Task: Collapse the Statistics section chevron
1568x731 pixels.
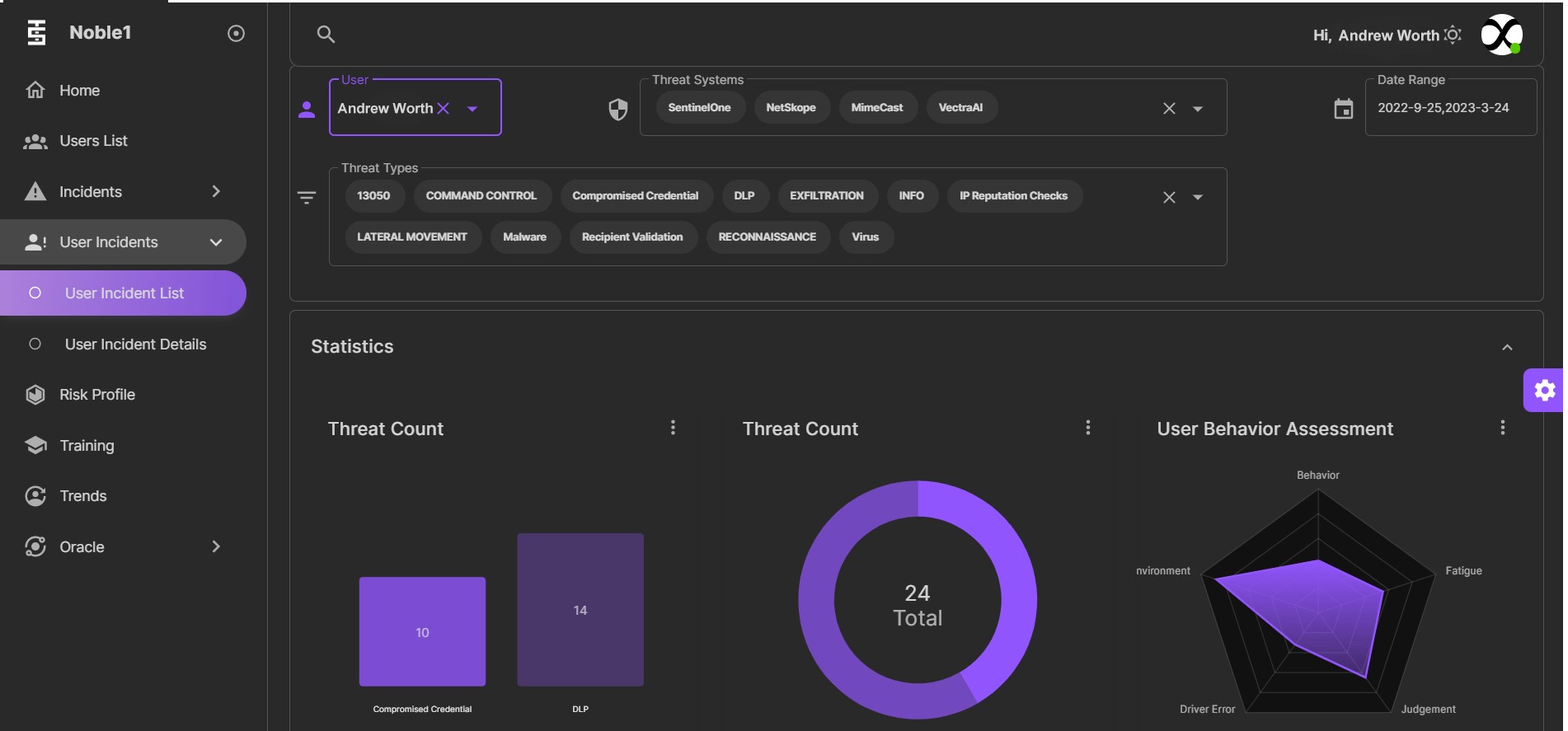Action: point(1507,347)
